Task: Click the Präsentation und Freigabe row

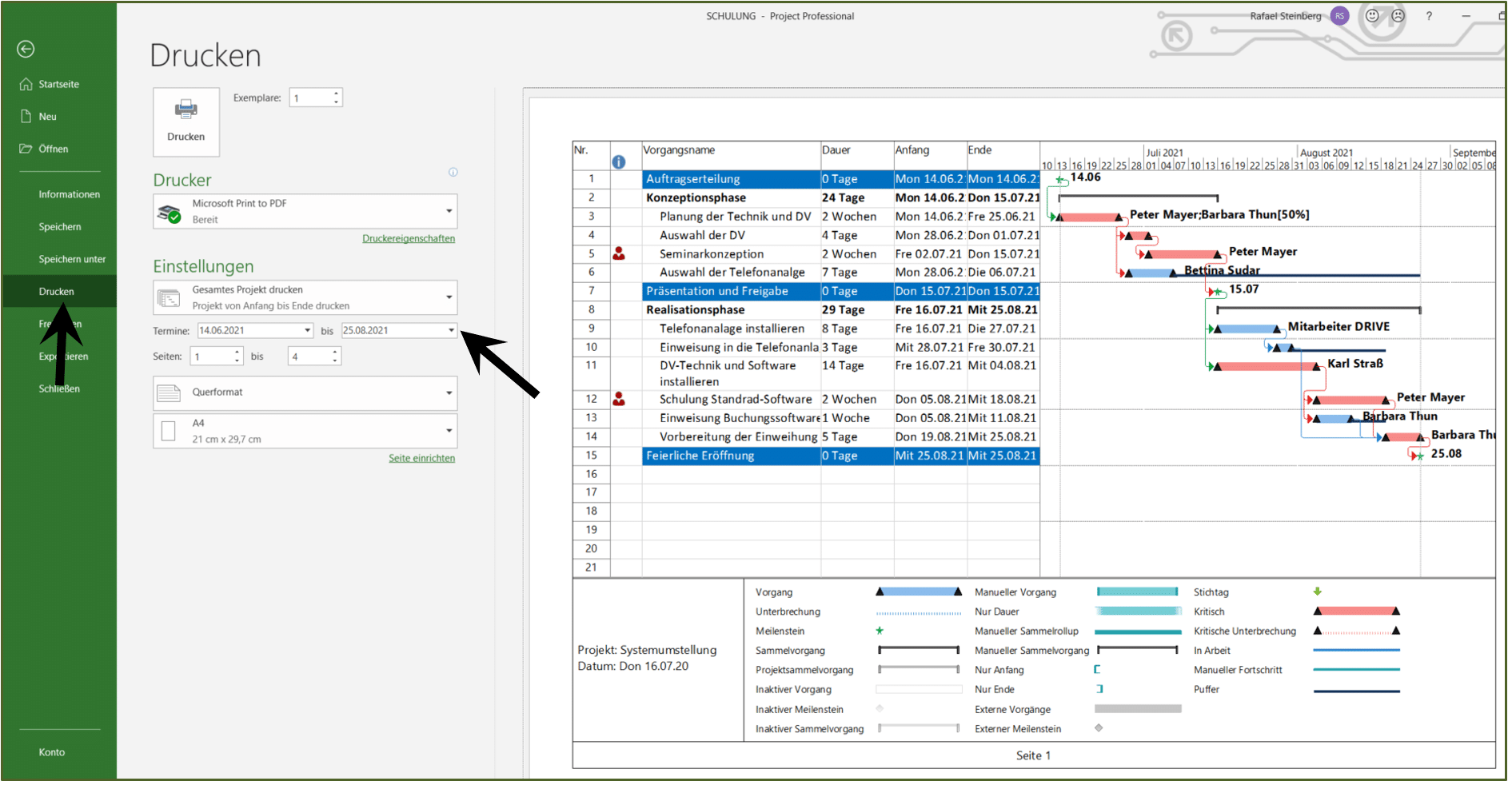Action: coord(806,291)
